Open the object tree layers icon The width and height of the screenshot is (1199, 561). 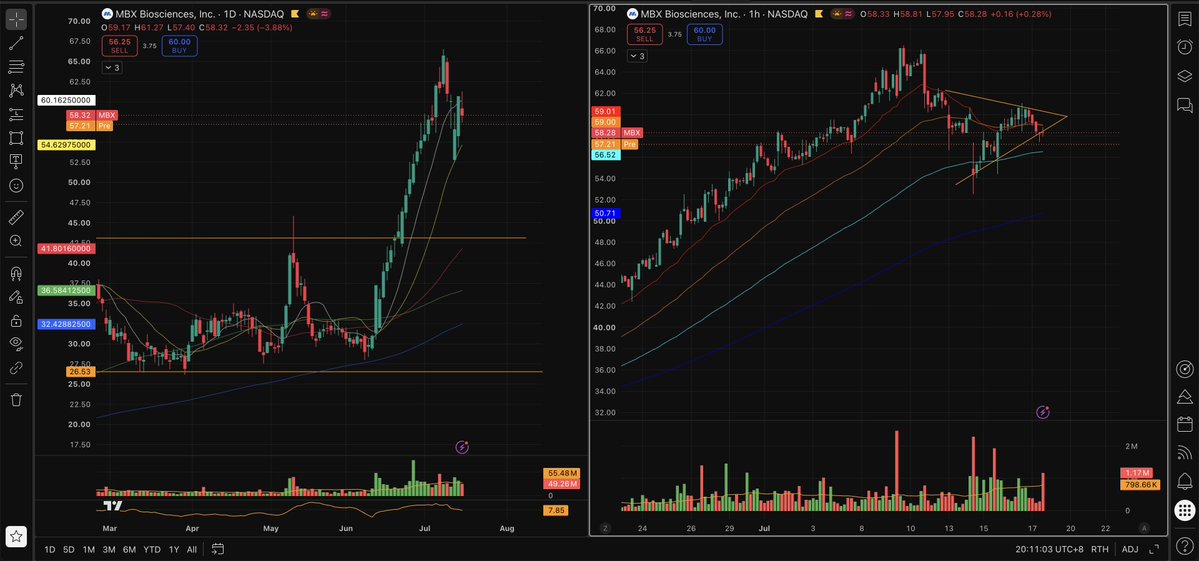1184,76
